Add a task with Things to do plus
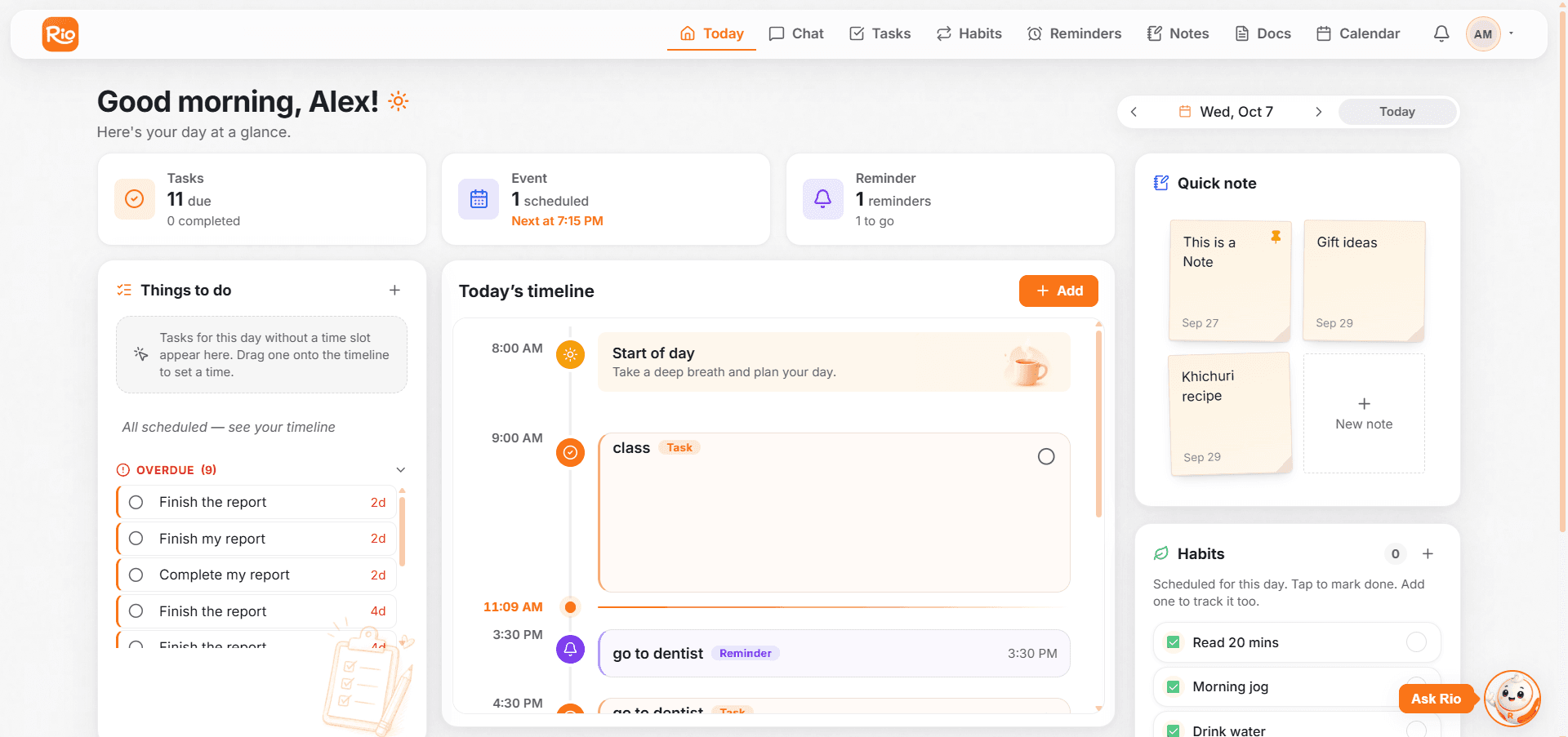Viewport: 1568px width, 737px height. point(394,291)
